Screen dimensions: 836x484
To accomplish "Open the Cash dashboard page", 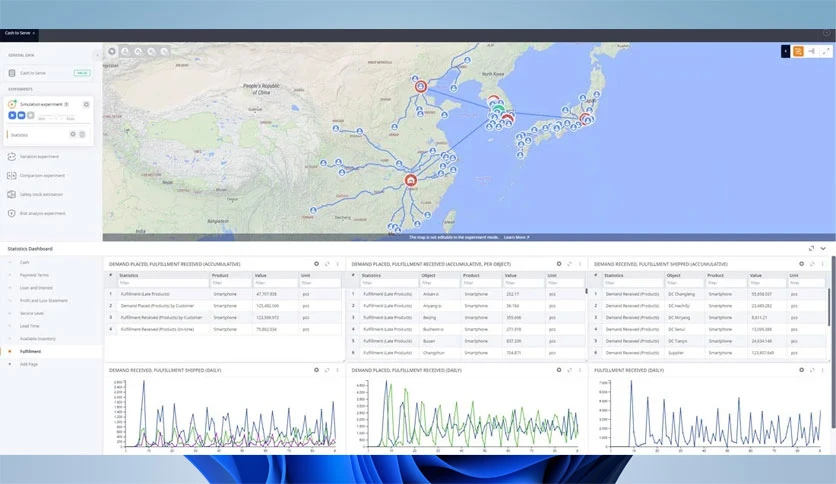I will (25, 262).
